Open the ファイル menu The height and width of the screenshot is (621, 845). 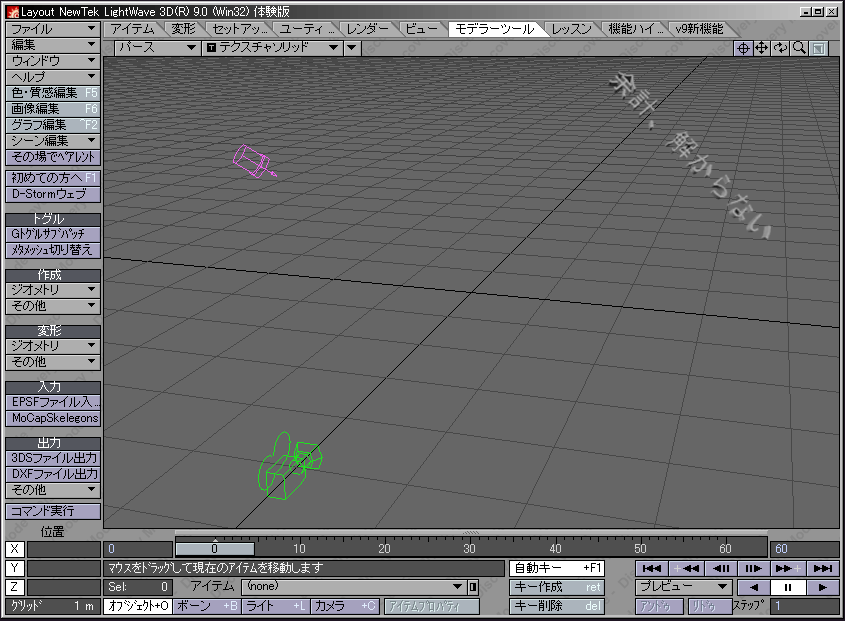tap(53, 29)
